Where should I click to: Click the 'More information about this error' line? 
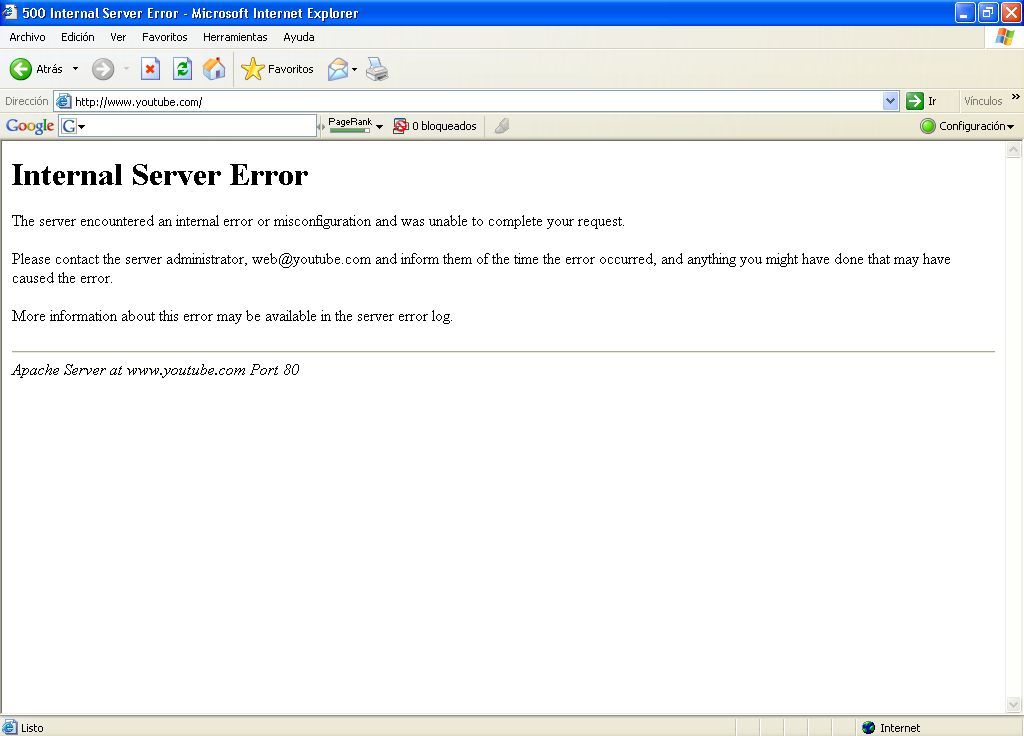(x=232, y=316)
